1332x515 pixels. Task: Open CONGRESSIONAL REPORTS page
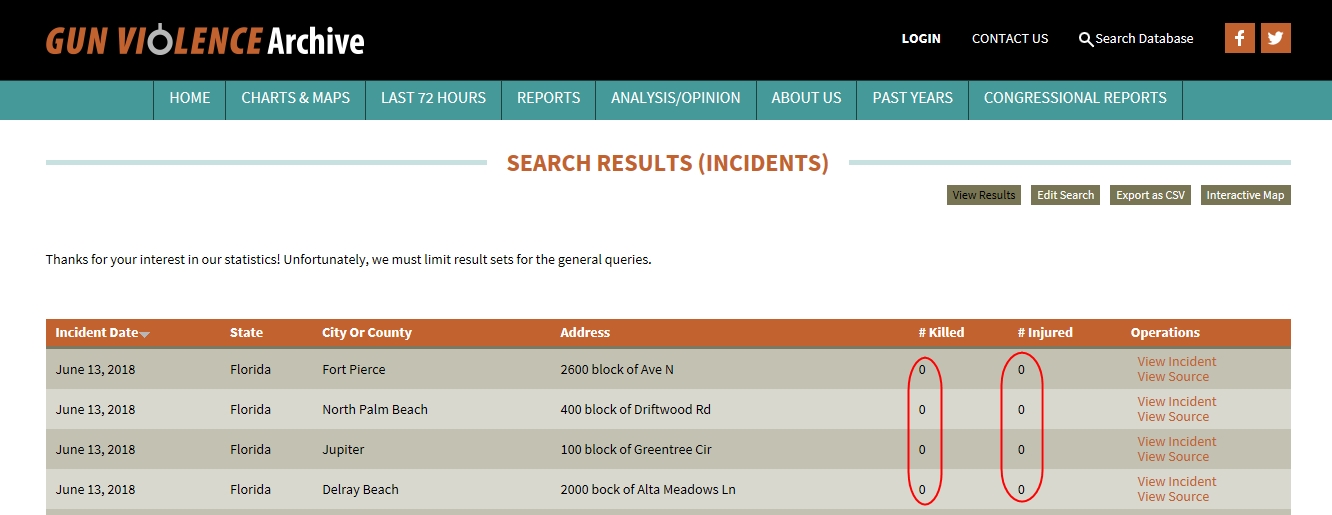click(1075, 98)
